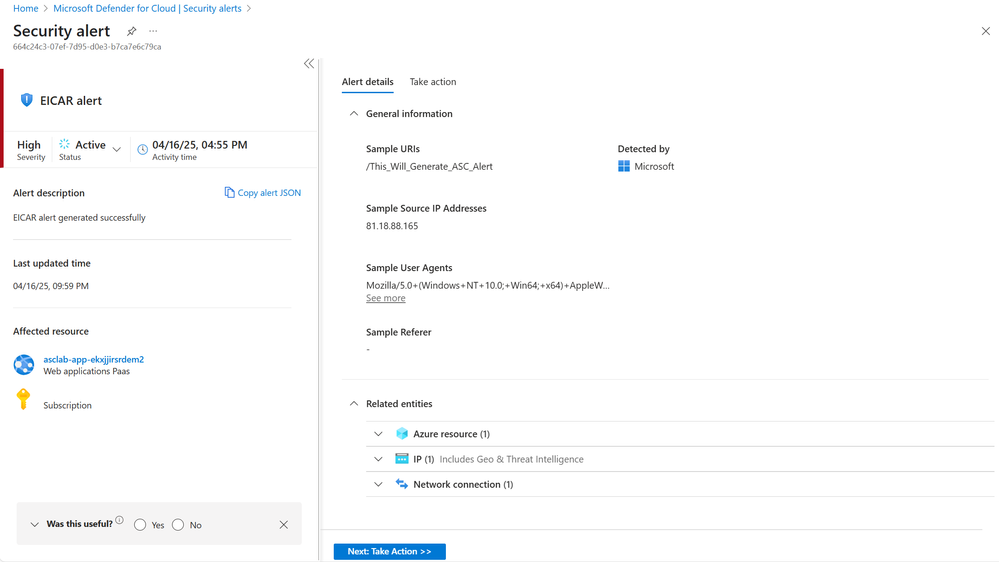
Task: Click See more under Sample User Agents
Action: [385, 298]
